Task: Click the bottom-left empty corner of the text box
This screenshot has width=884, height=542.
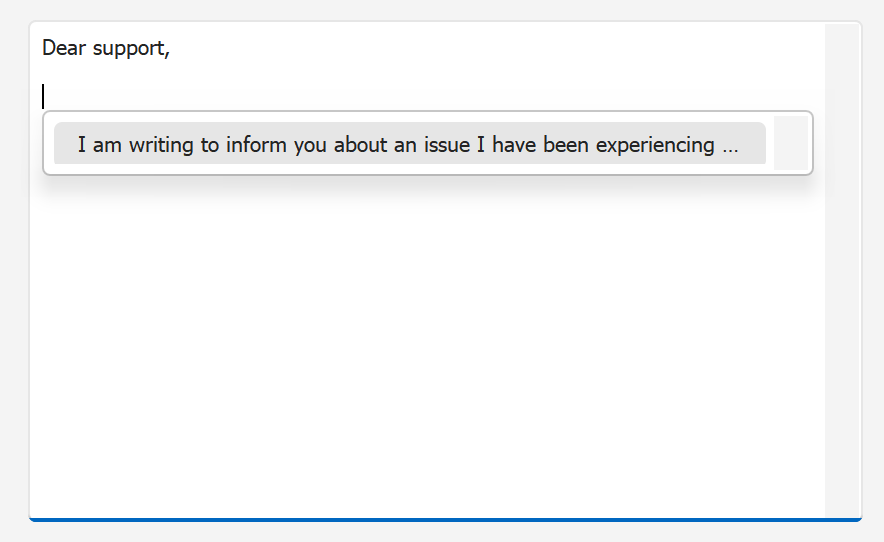Action: (x=50, y=500)
